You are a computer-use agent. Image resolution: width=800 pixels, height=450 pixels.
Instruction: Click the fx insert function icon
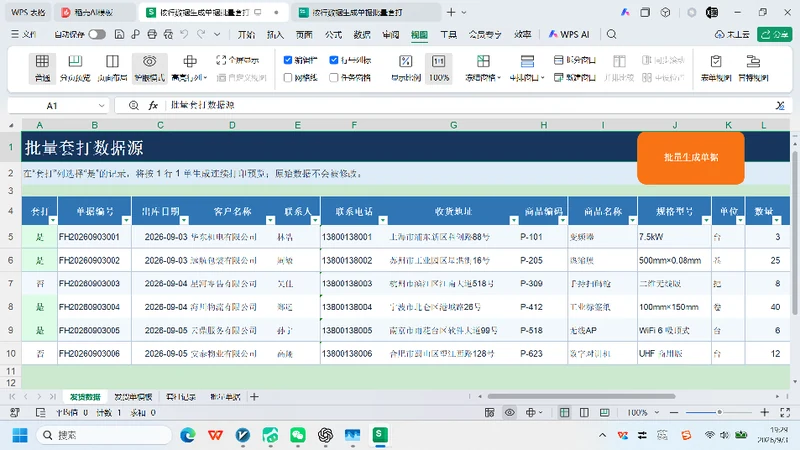[x=153, y=105]
